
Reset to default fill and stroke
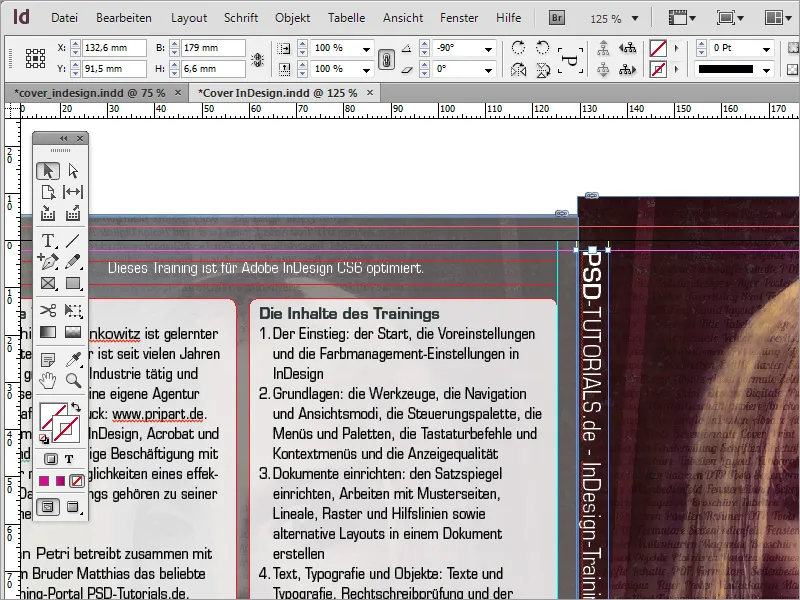pyautogui.click(x=44, y=438)
